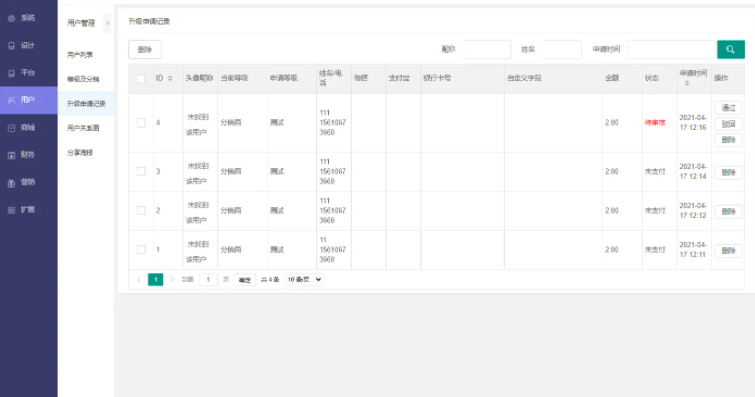Click the 支付宝 column header
This screenshot has width=755, height=397.
coord(399,78)
